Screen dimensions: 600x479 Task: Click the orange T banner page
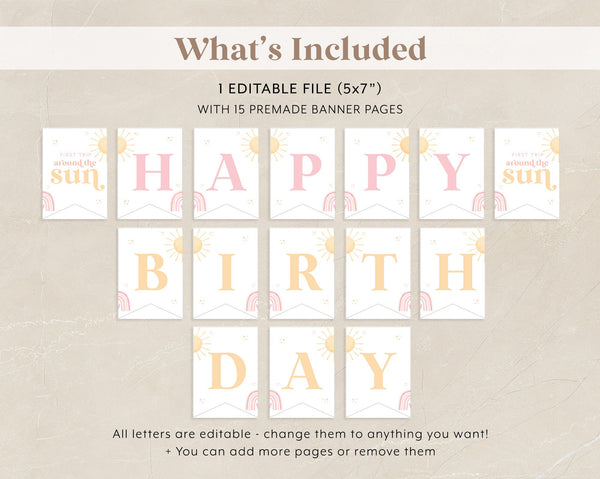click(378, 273)
